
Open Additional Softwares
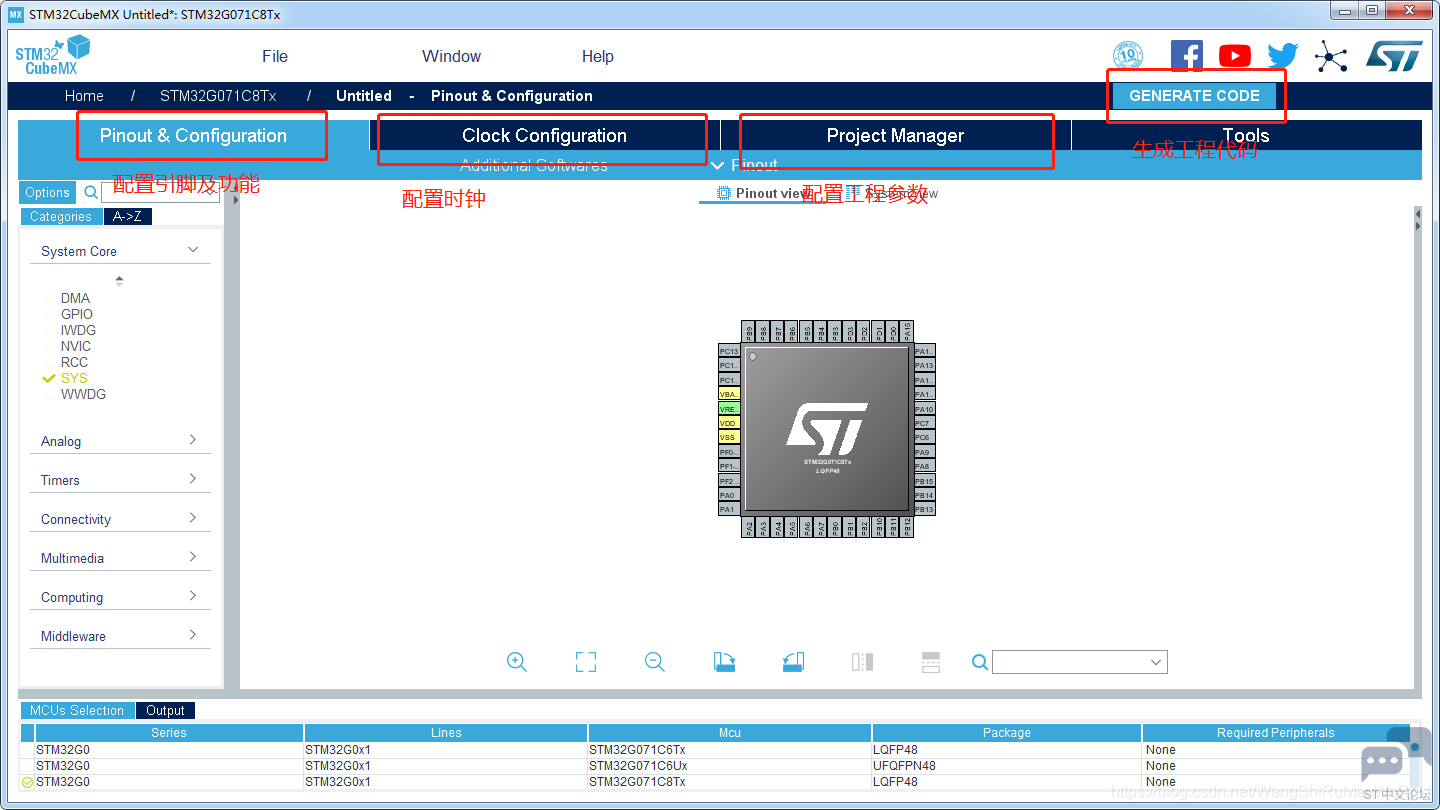tap(534, 165)
